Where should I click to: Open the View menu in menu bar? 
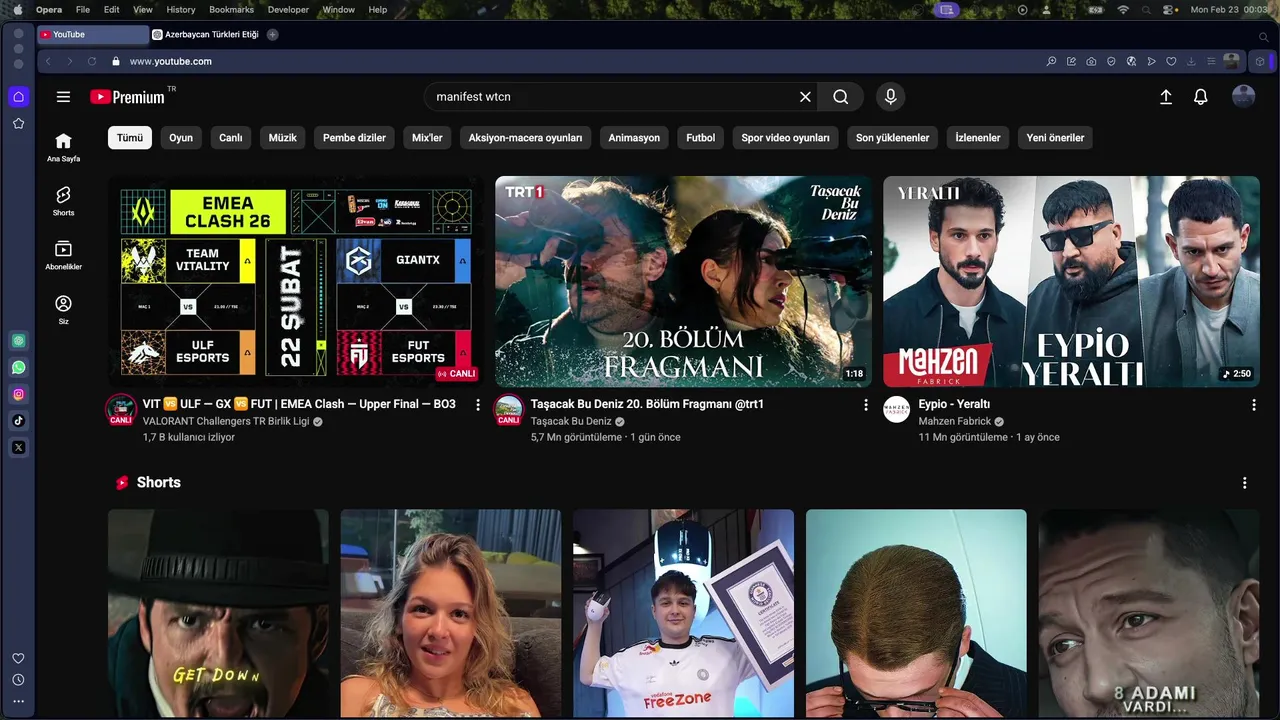[143, 9]
